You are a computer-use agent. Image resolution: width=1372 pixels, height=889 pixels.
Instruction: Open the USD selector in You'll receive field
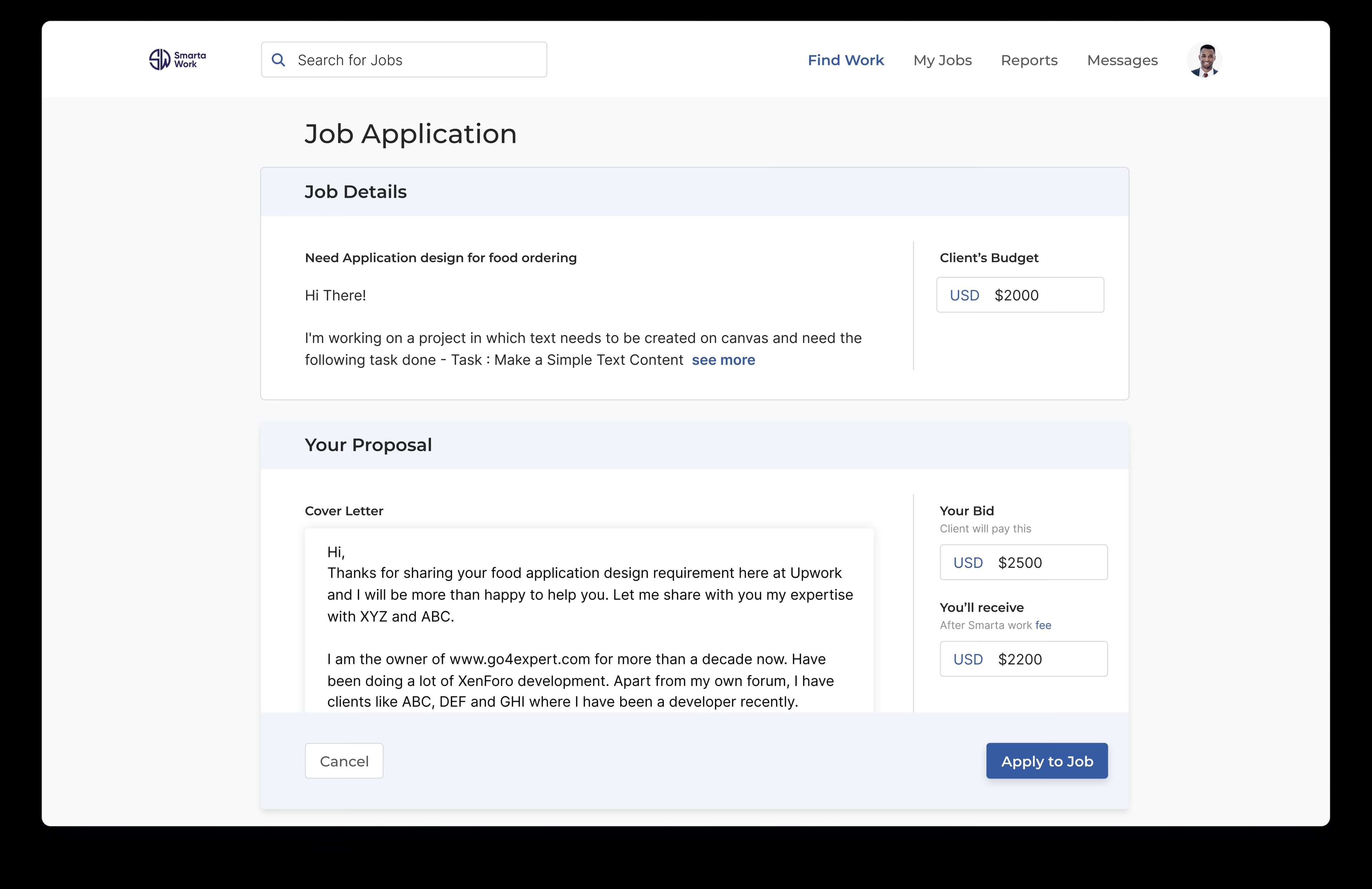coord(968,659)
